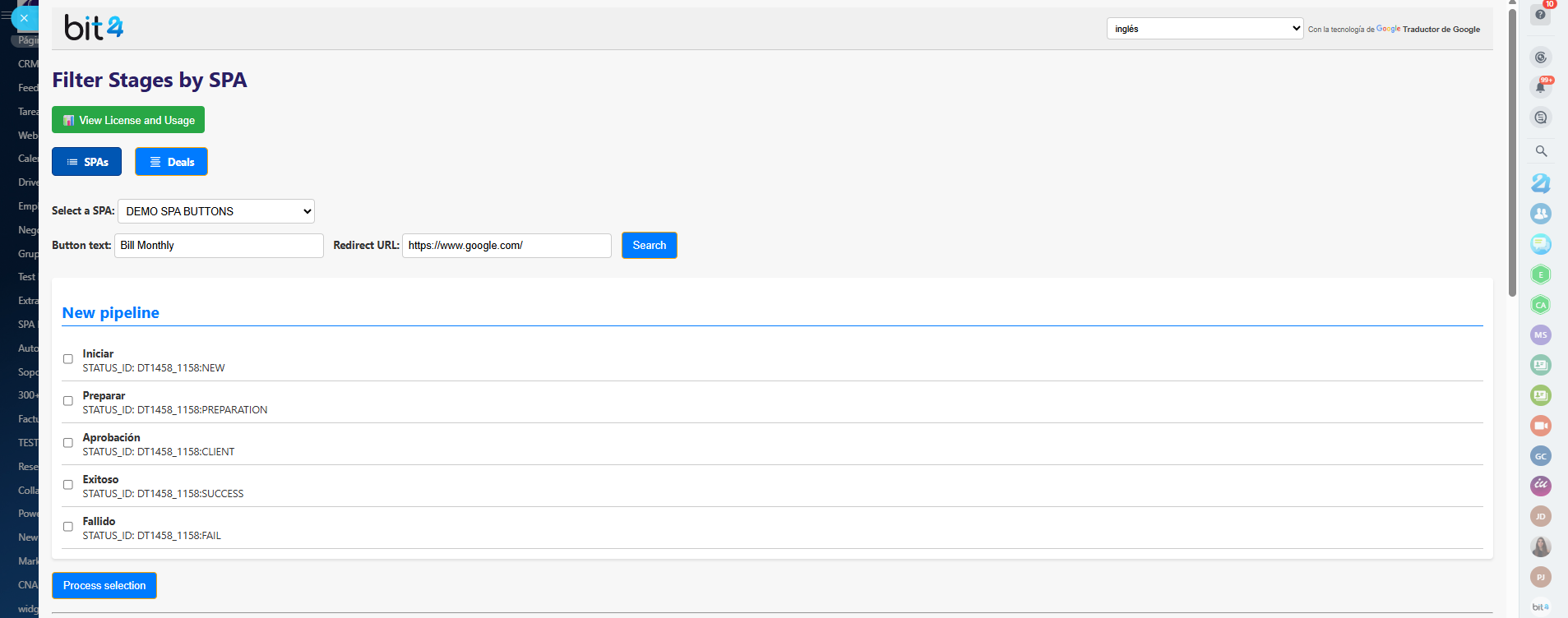Open the red video camera icon
The image size is (1568, 618).
tap(1540, 426)
